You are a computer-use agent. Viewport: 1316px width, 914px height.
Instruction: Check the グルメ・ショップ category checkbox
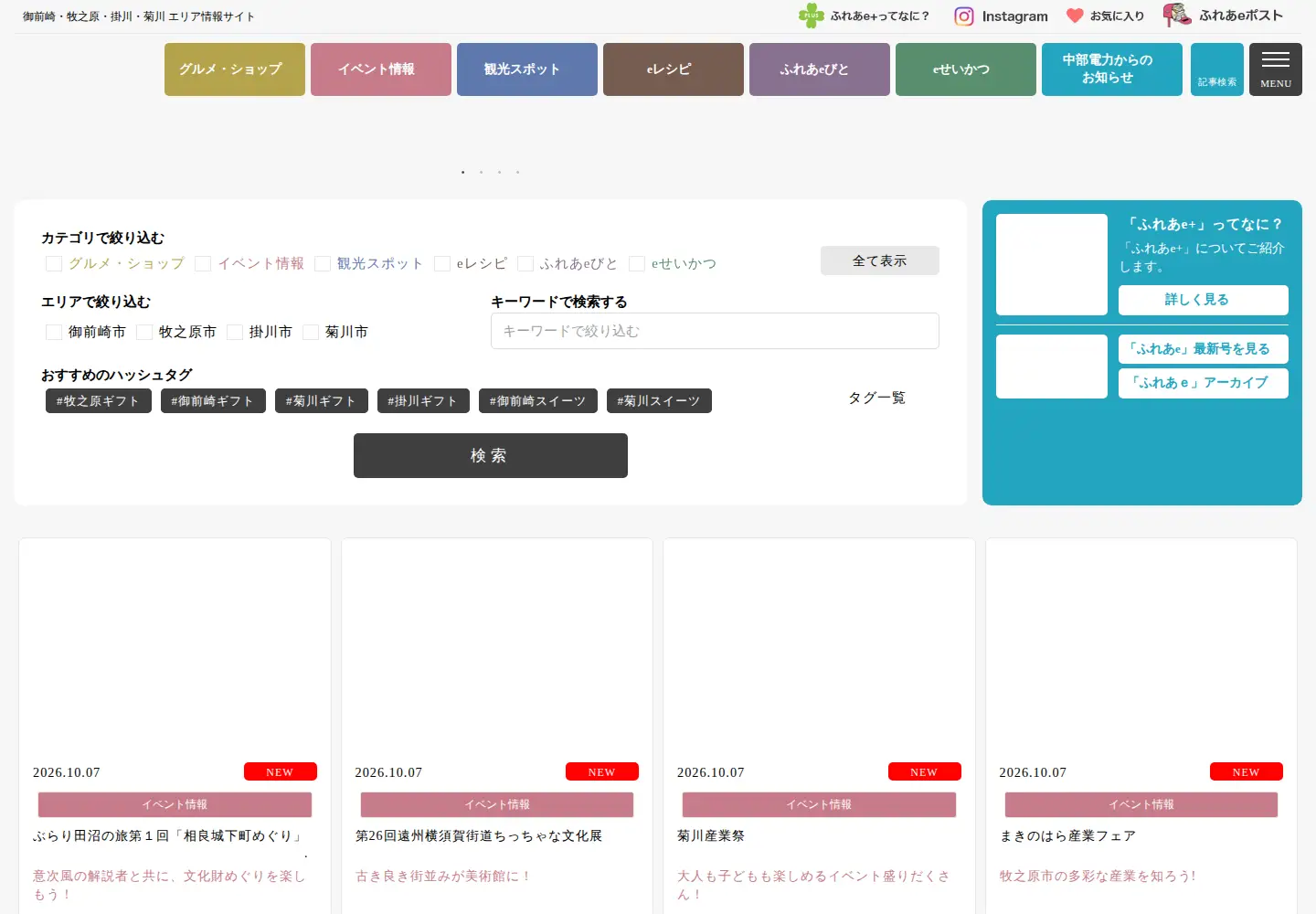pyautogui.click(x=54, y=264)
